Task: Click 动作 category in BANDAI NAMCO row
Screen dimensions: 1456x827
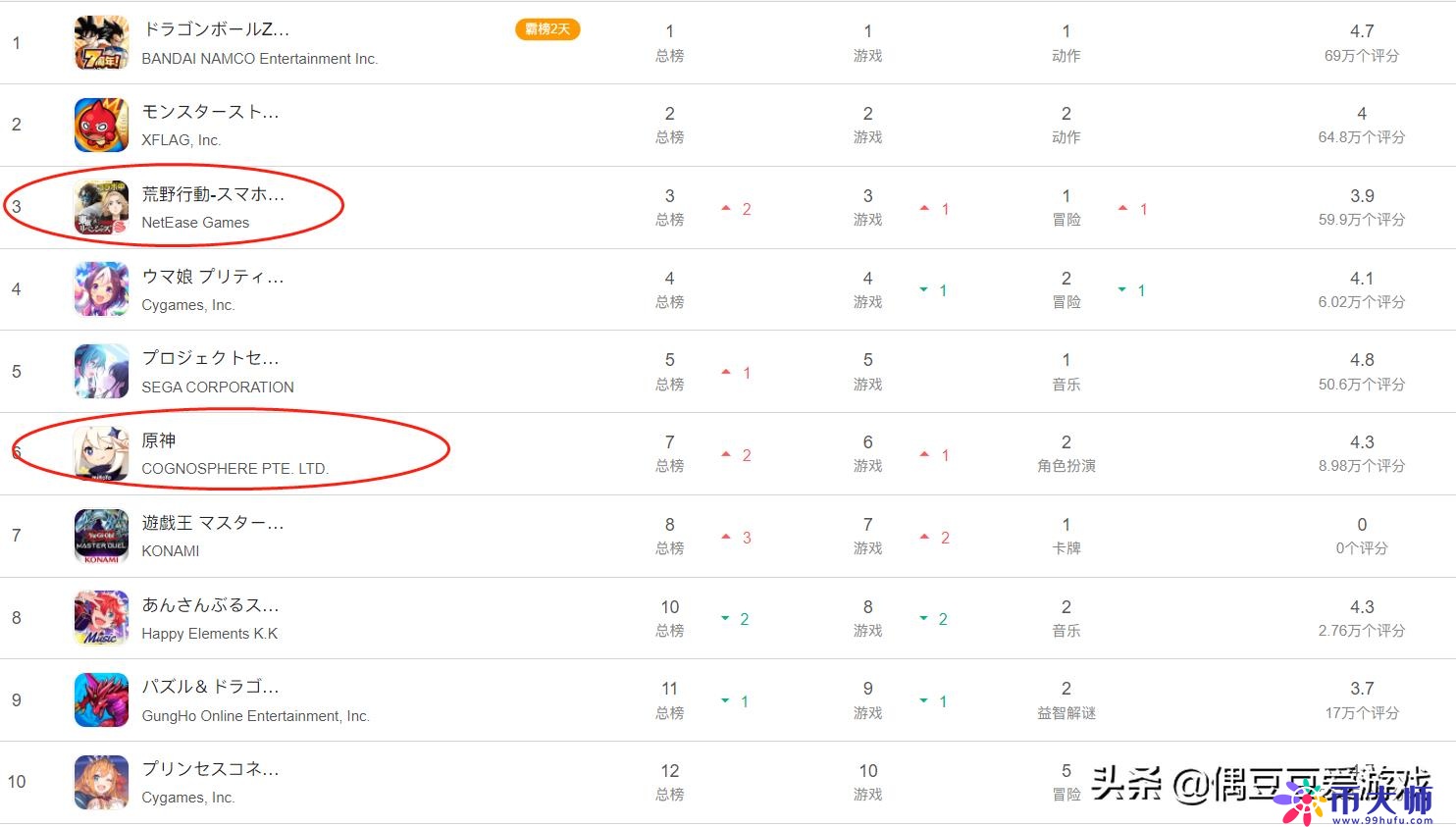Action: pos(1066,56)
